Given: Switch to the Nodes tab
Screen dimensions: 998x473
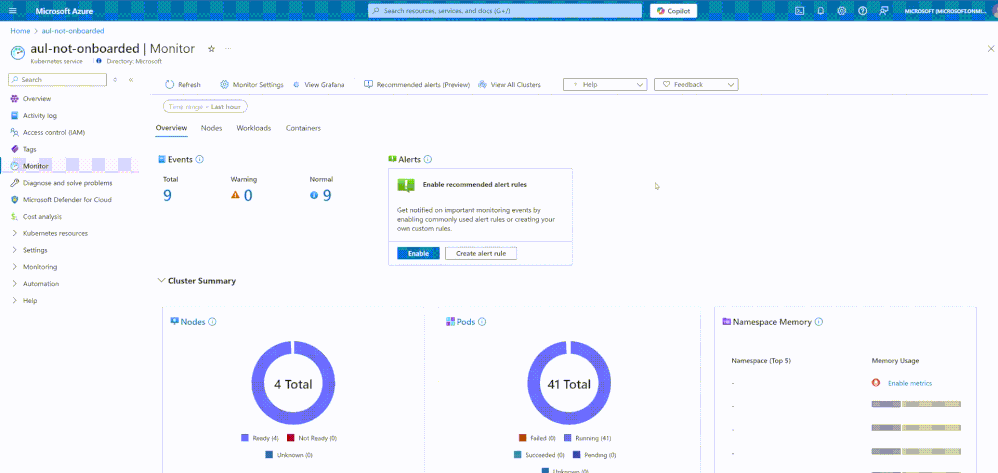Looking at the screenshot, I should [211, 128].
